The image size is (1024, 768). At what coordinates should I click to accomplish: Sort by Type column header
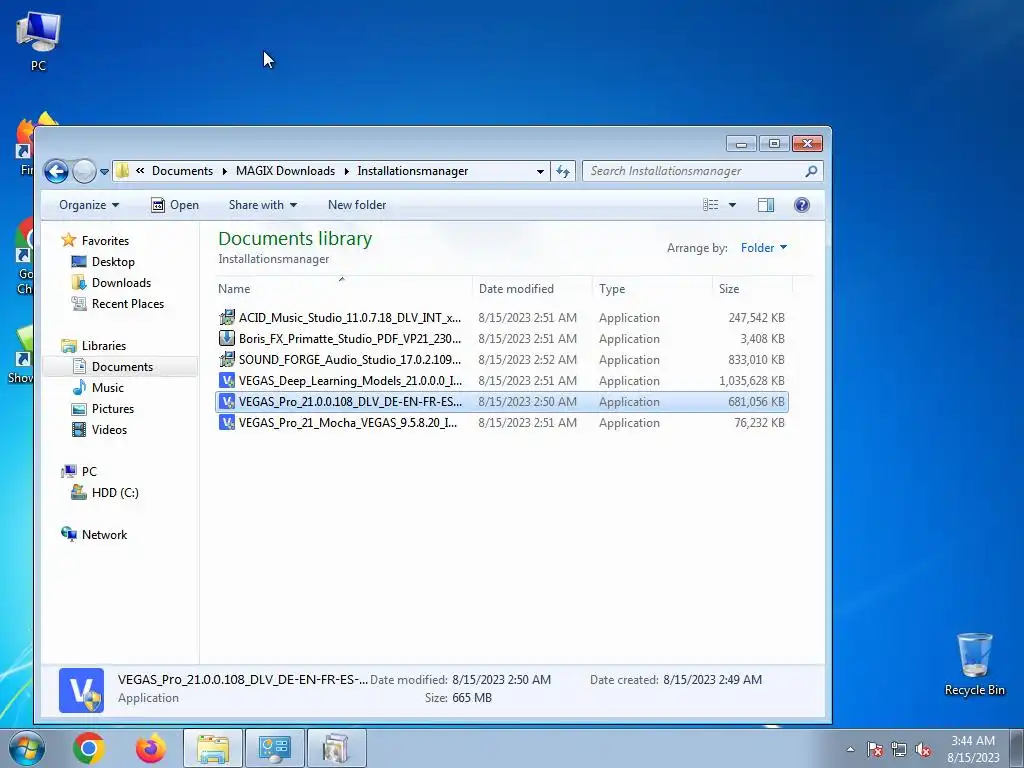(x=652, y=289)
